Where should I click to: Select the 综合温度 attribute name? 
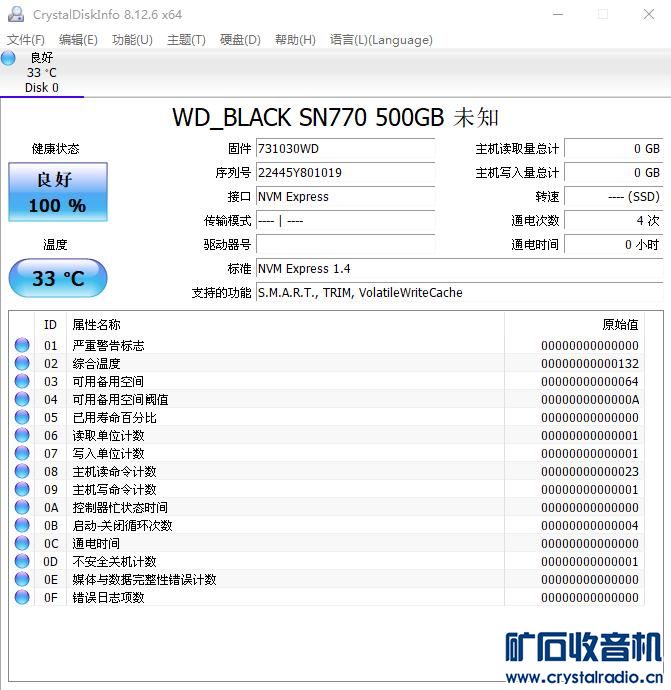(x=96, y=363)
